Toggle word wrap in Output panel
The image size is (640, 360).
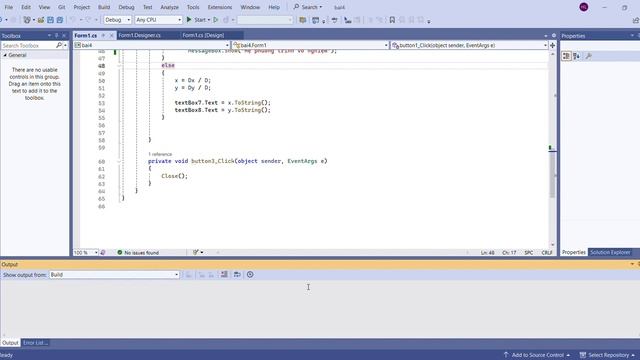click(237, 275)
